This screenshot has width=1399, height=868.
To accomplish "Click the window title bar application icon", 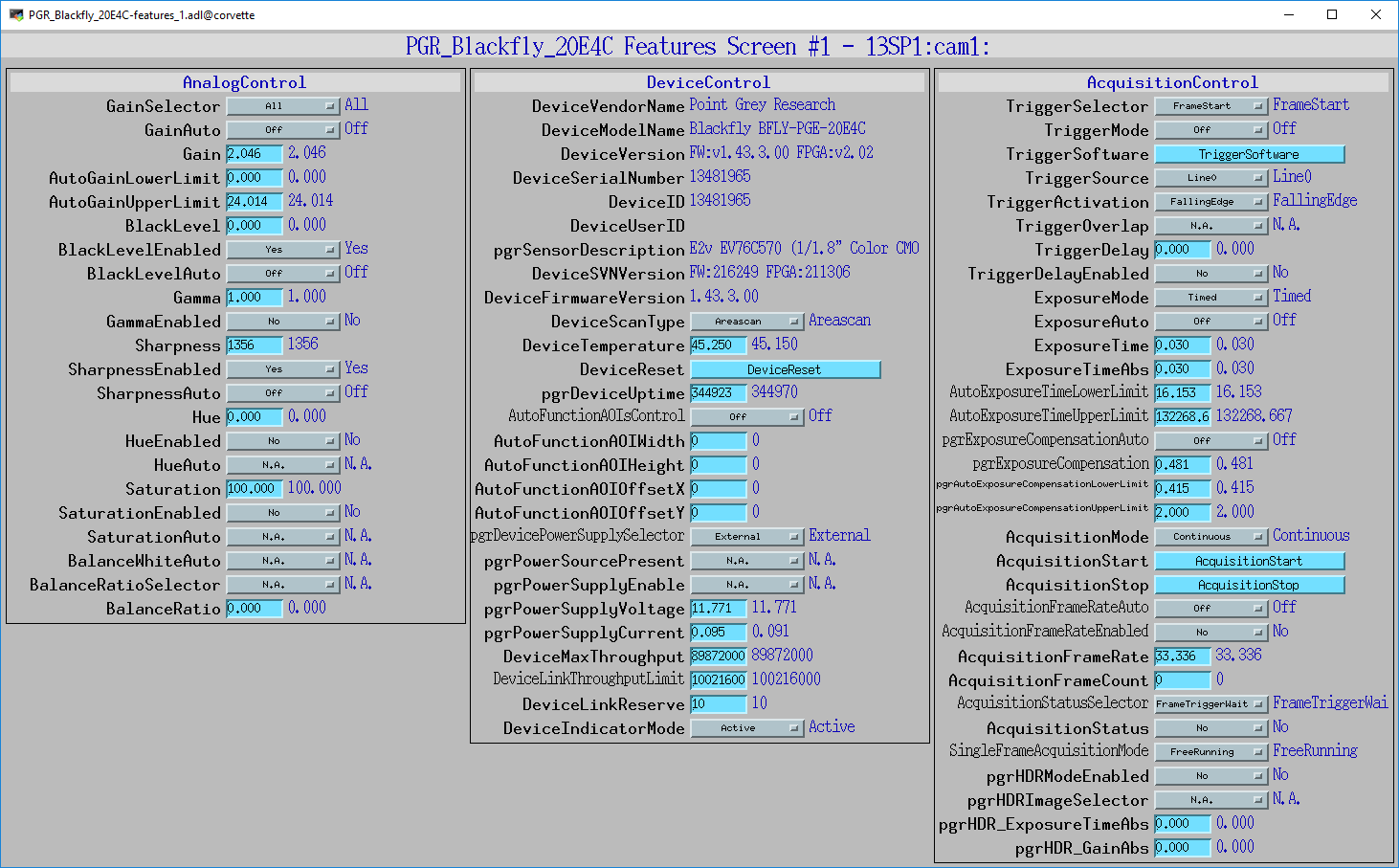I will point(16,15).
